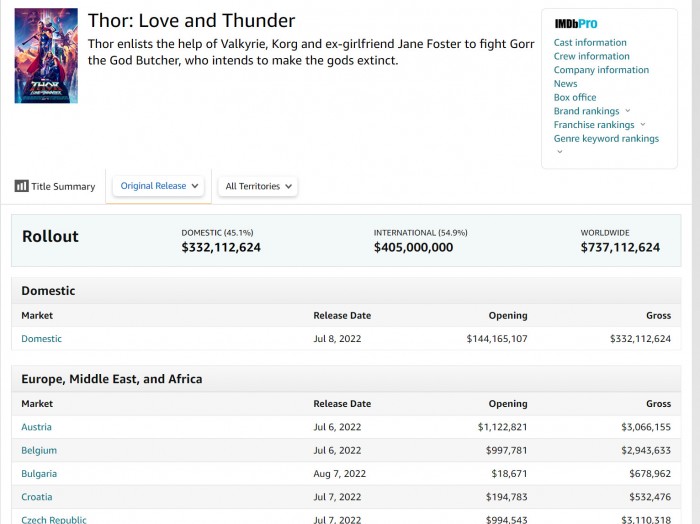The height and width of the screenshot is (524, 700).
Task: Open the Belgium market link
Action: click(x=39, y=450)
